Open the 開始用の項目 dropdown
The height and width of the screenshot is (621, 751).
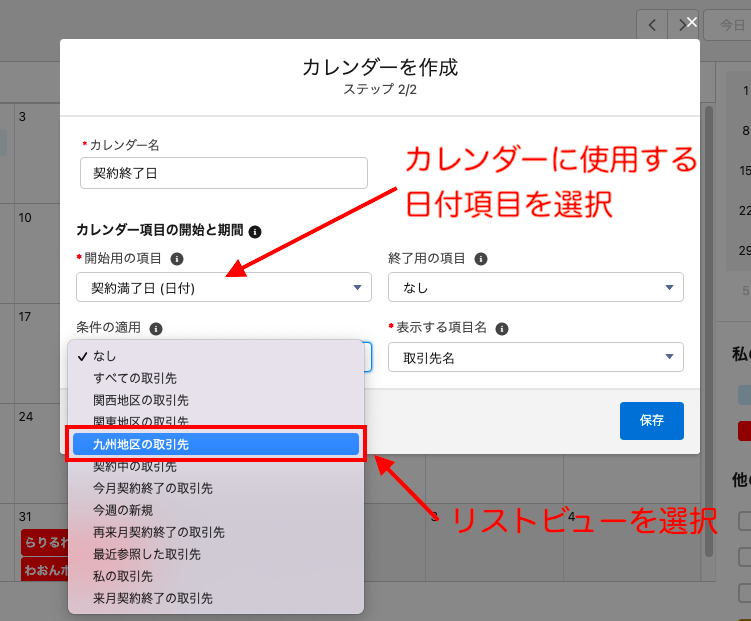224,287
